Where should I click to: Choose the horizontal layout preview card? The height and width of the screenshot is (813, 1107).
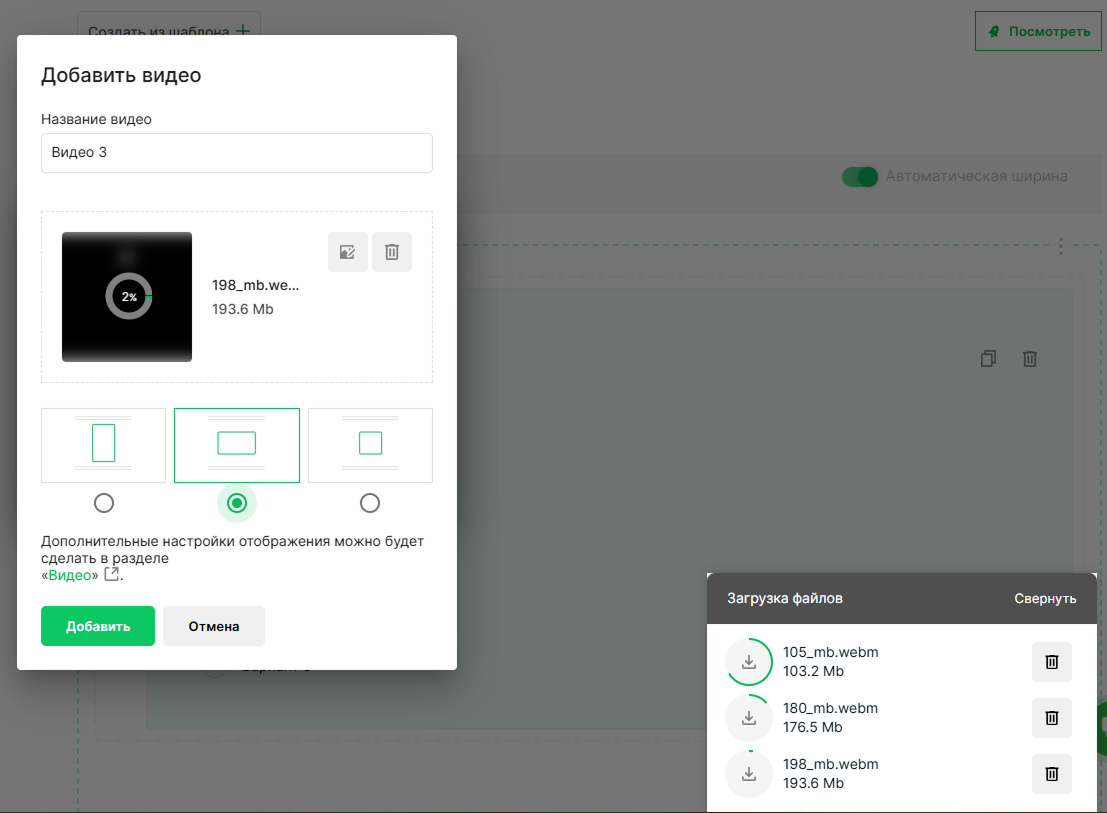click(x=237, y=445)
